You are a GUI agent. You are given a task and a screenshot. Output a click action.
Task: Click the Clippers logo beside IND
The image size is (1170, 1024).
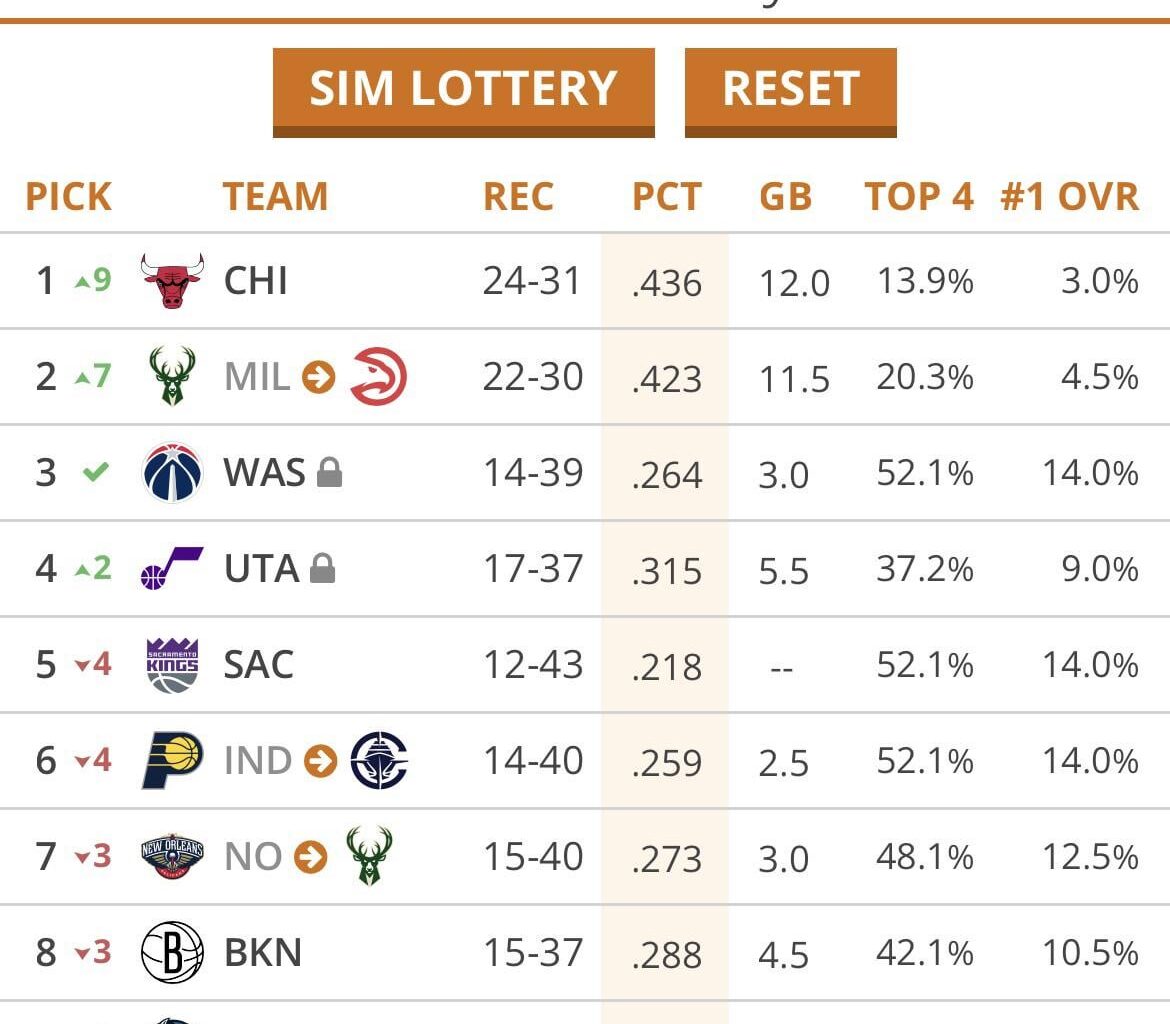[379, 761]
